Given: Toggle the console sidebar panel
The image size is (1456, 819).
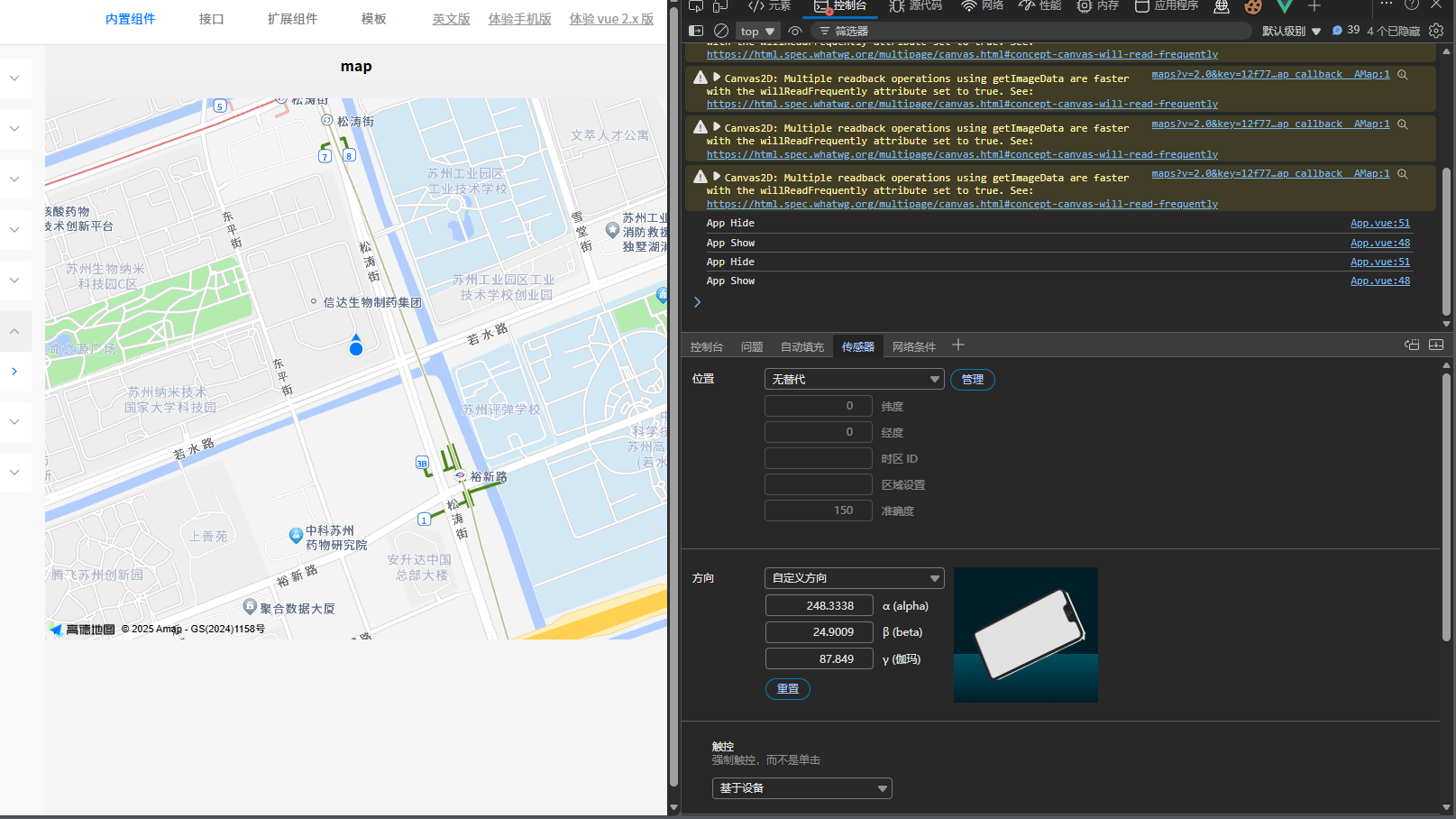Looking at the screenshot, I should 696,31.
